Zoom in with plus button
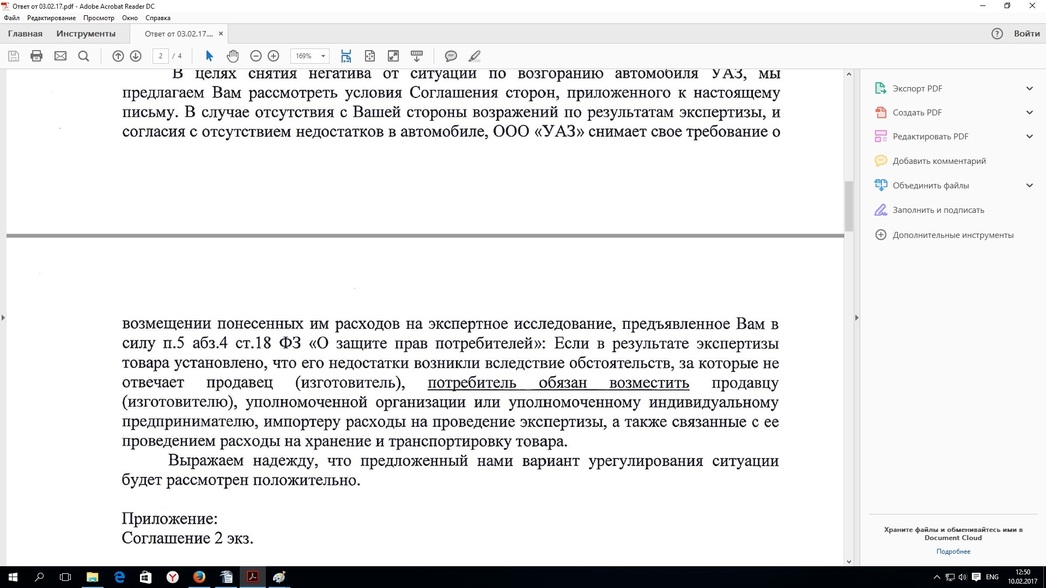Viewport: 1046px width, 588px height. point(273,56)
